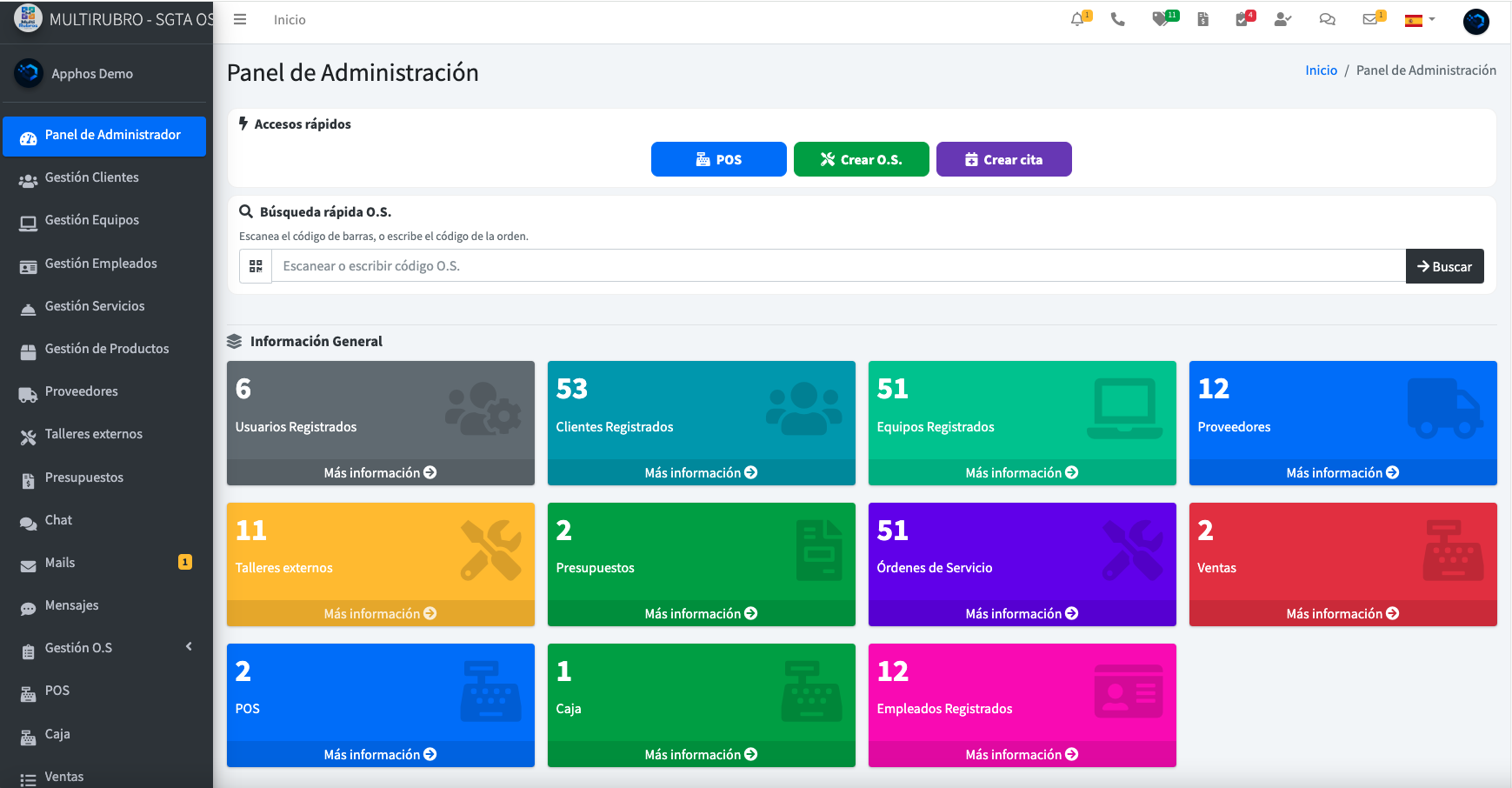1512x788 pixels.
Task: Open Gestión Clientes in sidebar
Action: point(106,178)
